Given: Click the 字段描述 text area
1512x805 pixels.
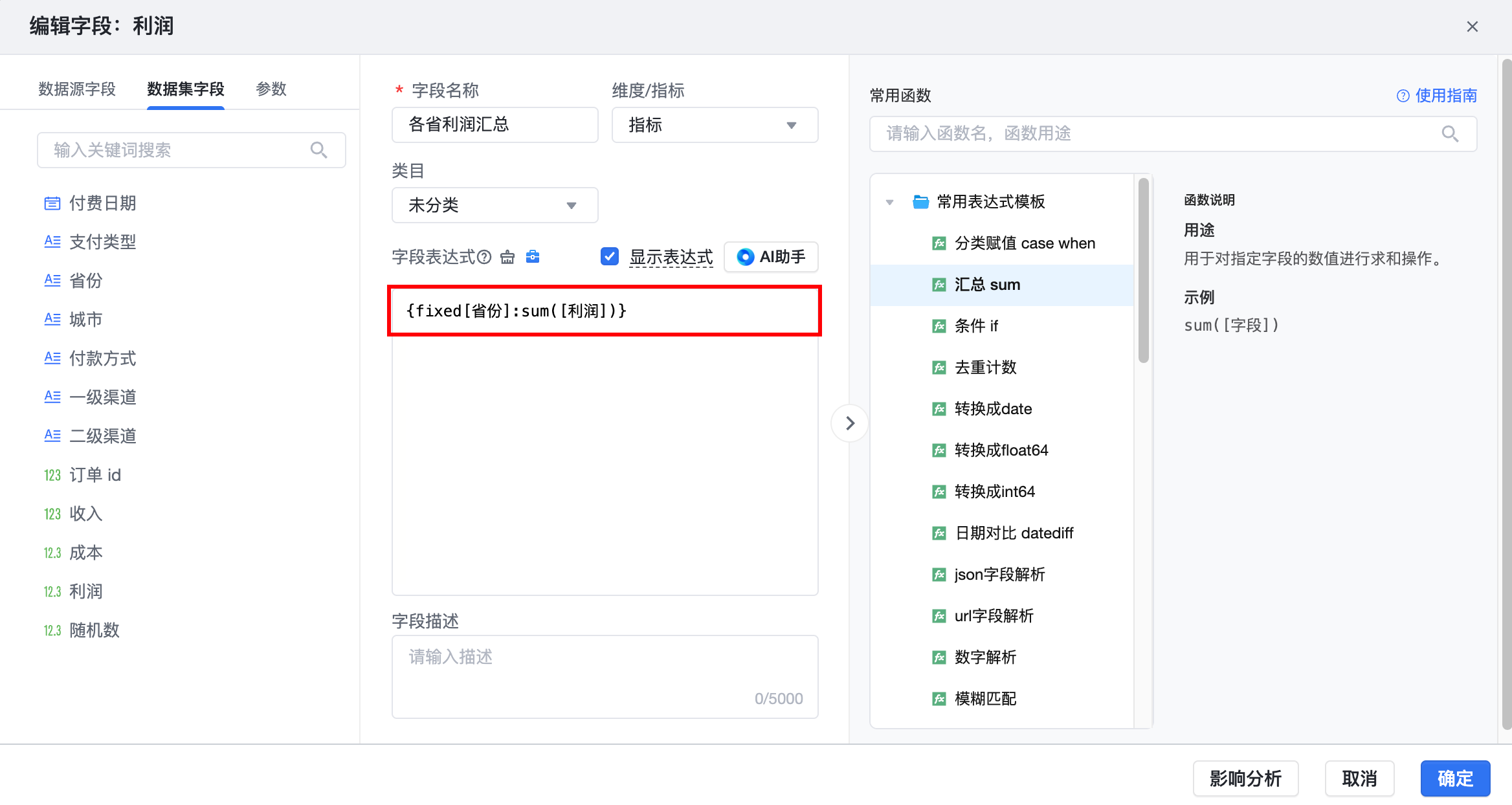Looking at the screenshot, I should pyautogui.click(x=605, y=676).
